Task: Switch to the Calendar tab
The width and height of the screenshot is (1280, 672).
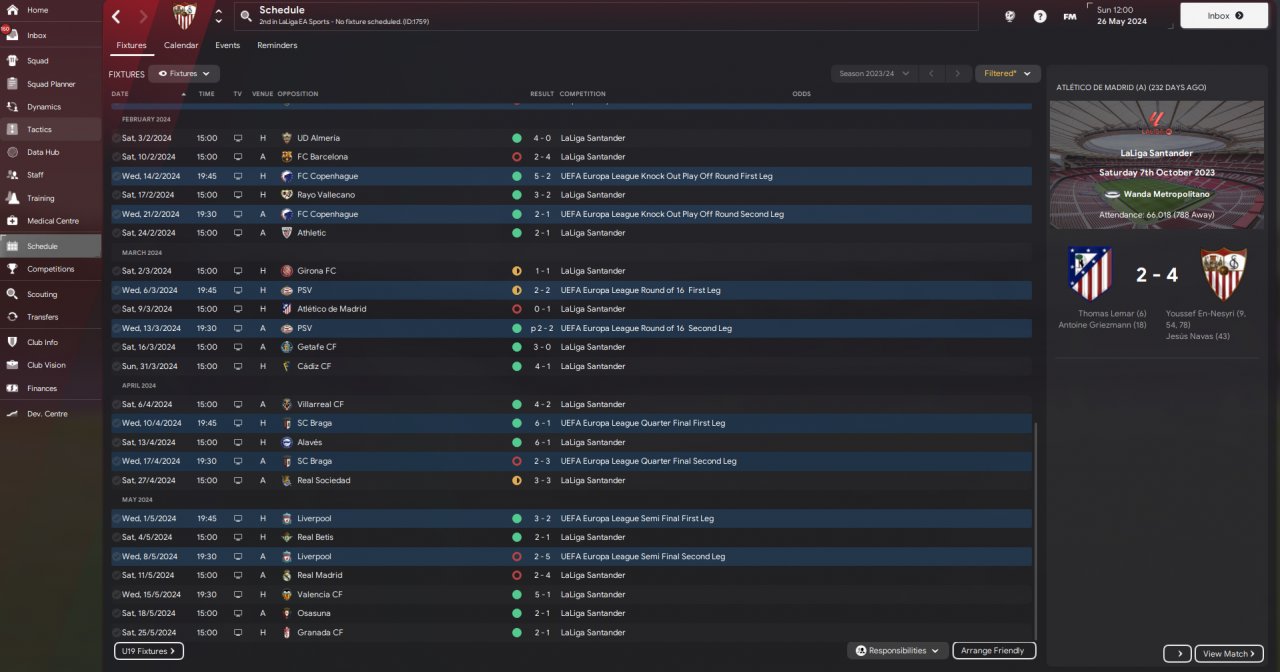Action: pyautogui.click(x=181, y=45)
